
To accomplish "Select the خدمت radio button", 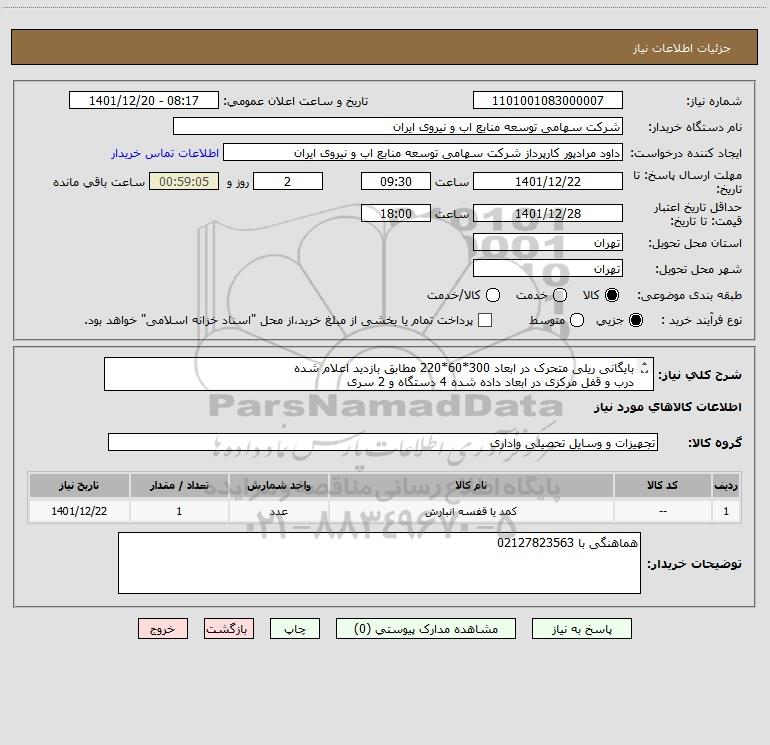I will tap(560, 295).
